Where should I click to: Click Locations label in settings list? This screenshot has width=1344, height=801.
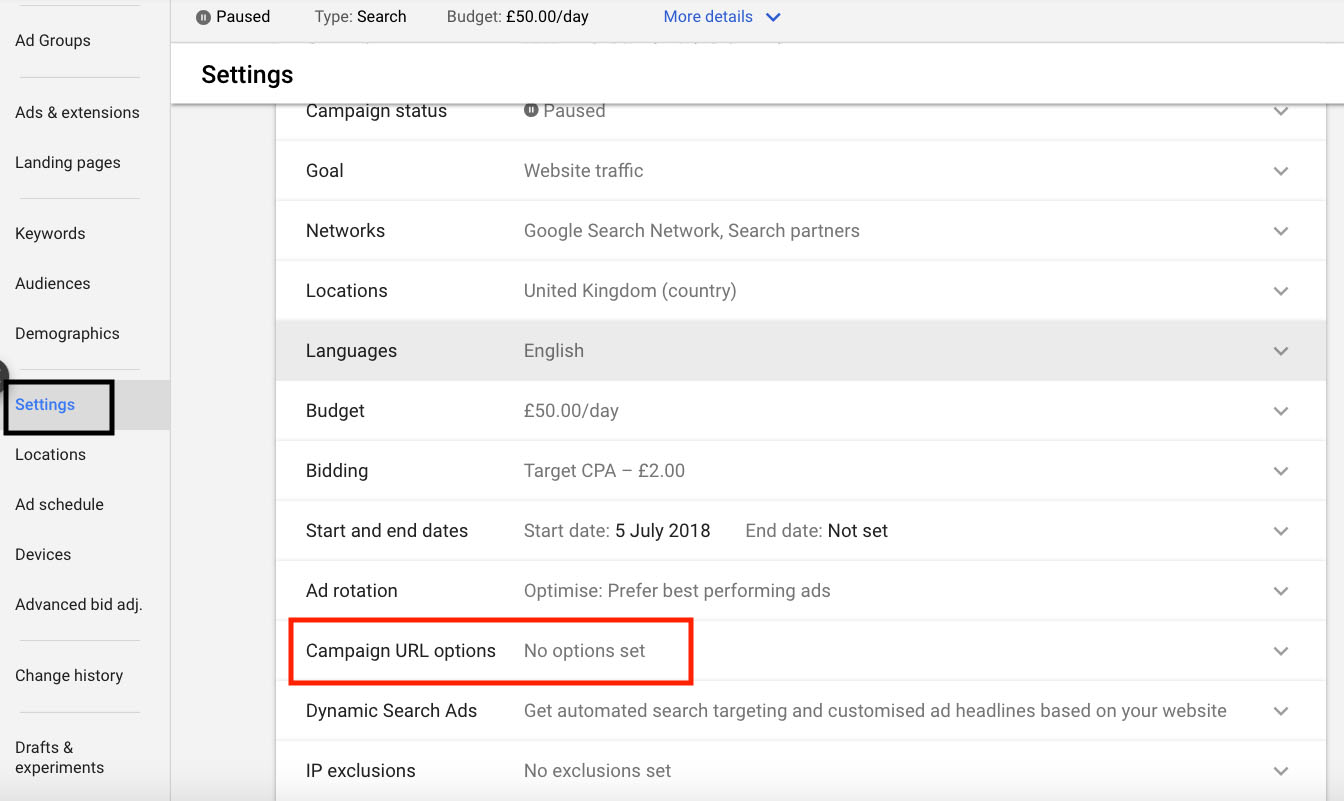(346, 291)
